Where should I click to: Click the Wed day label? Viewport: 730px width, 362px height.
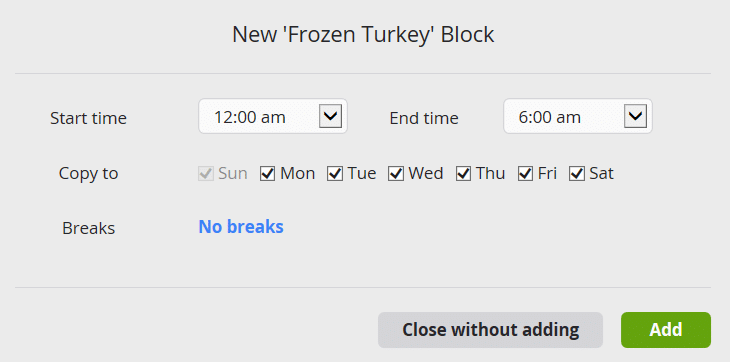426,174
